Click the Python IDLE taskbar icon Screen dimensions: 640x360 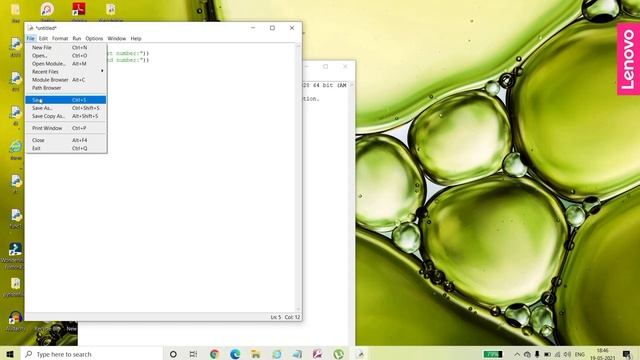coord(360,354)
